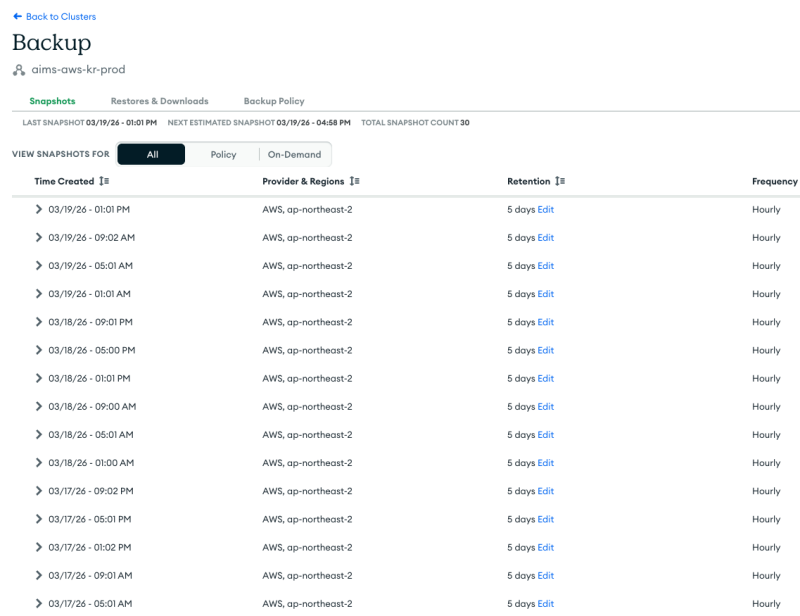This screenshot has width=800, height=616.
Task: Expand the 03/19/26 - 05:01 AM snapshot row
Action: point(39,266)
